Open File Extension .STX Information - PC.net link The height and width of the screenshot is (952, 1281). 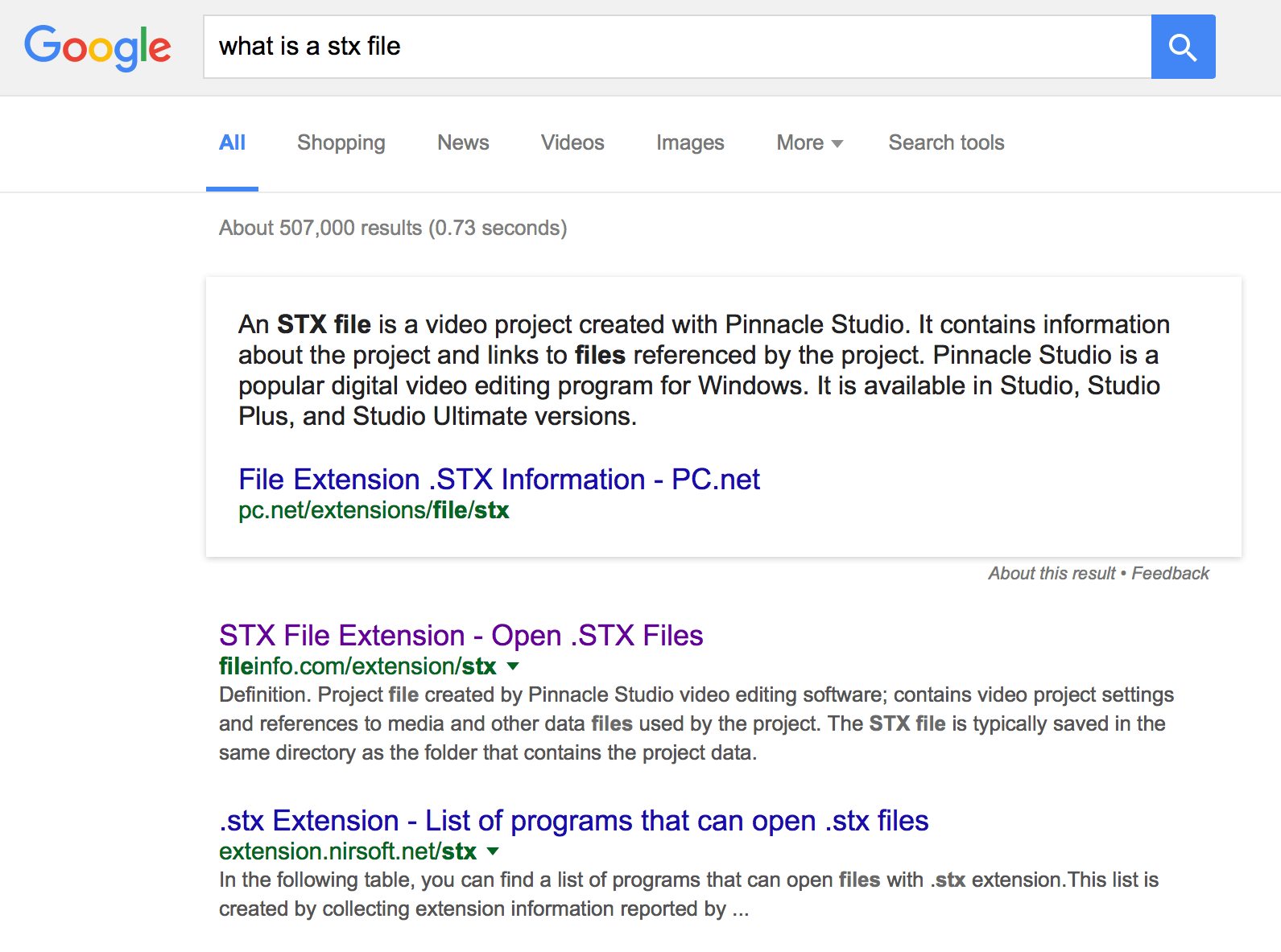(498, 480)
